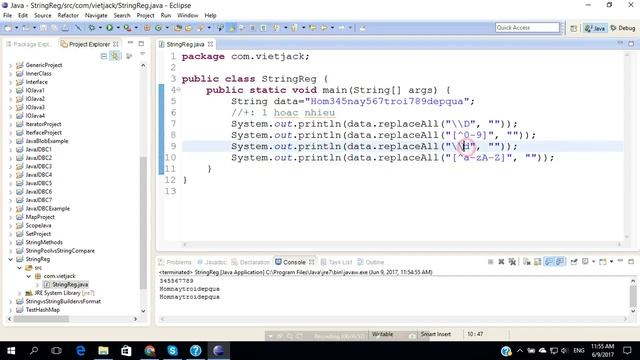This screenshot has height=360, width=640.
Task: Open the Run button dropdown arrow
Action: click(118, 28)
